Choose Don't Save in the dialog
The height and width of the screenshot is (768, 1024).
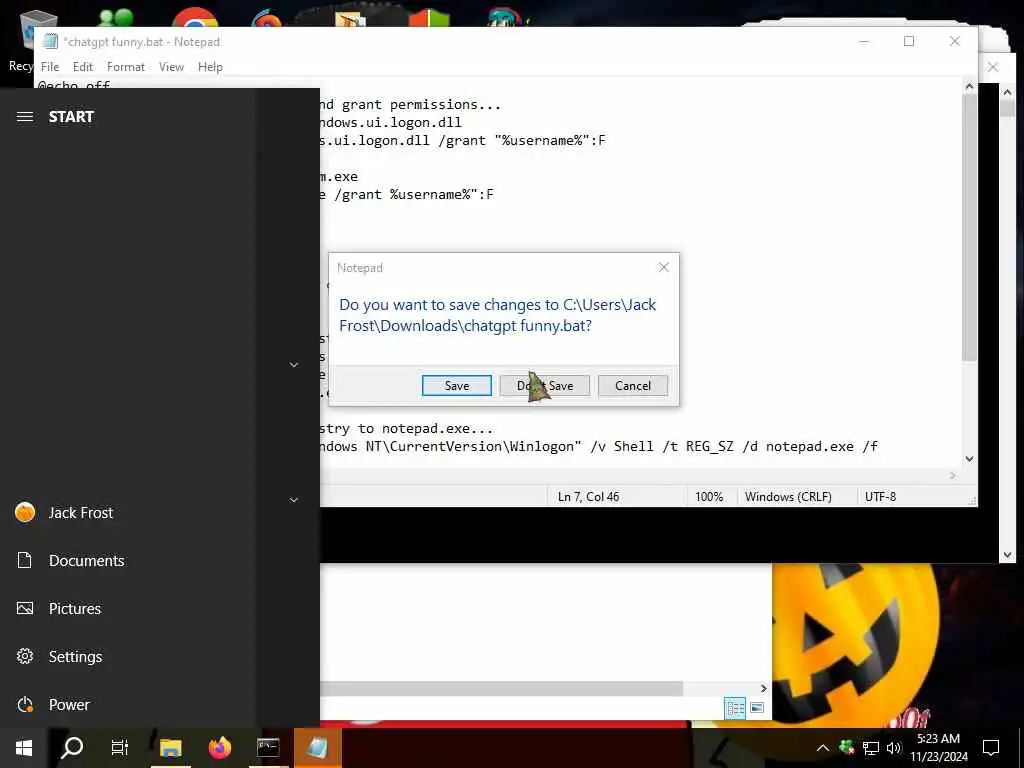(x=545, y=385)
